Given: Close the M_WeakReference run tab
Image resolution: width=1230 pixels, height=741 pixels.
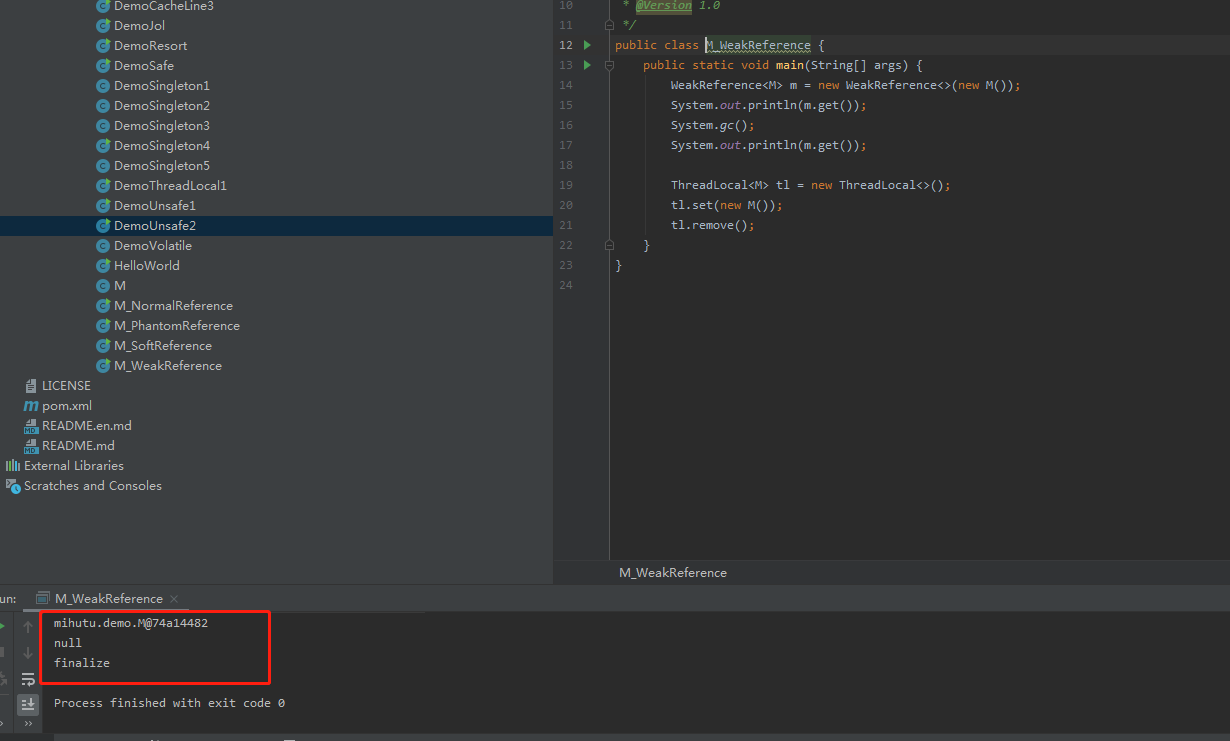Looking at the screenshot, I should pos(174,598).
